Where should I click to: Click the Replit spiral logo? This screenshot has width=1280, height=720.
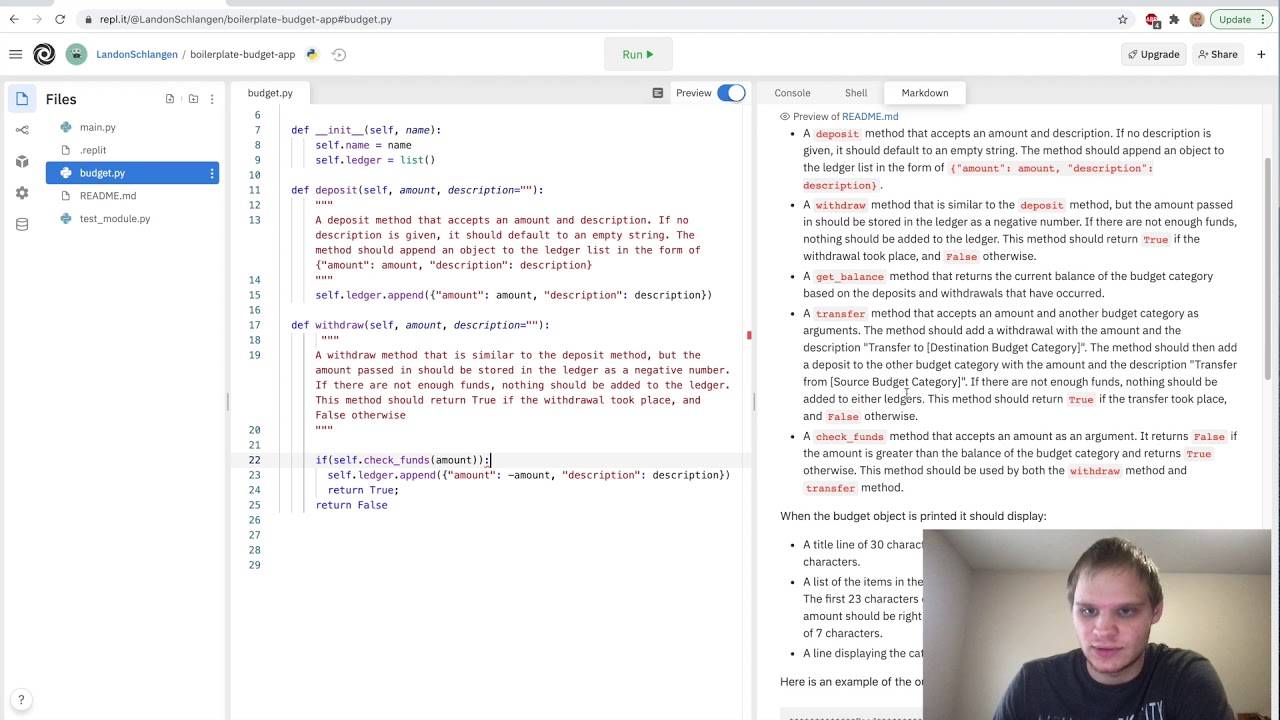click(44, 54)
